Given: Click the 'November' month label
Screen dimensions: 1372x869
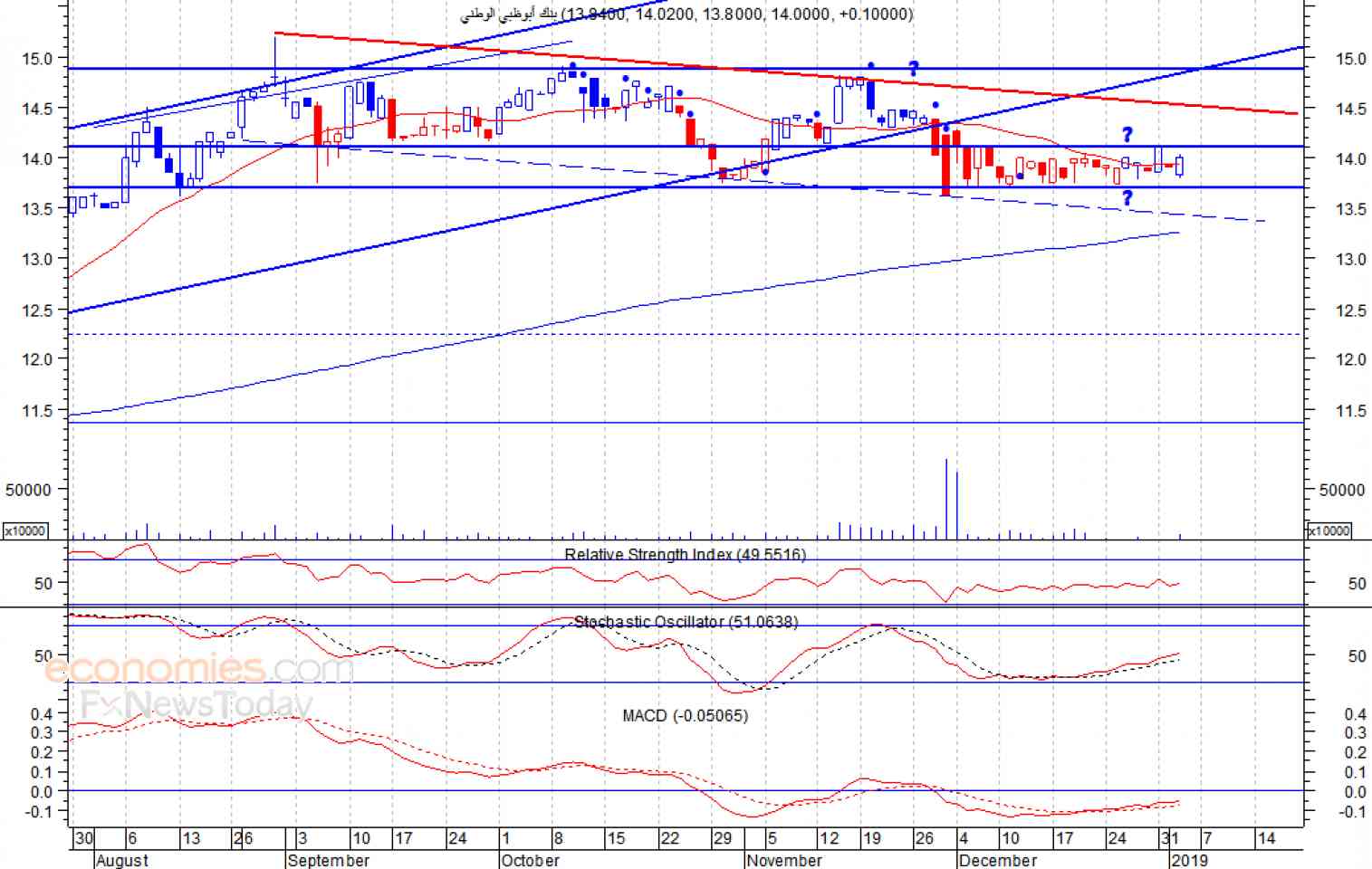Looking at the screenshot, I should (784, 860).
